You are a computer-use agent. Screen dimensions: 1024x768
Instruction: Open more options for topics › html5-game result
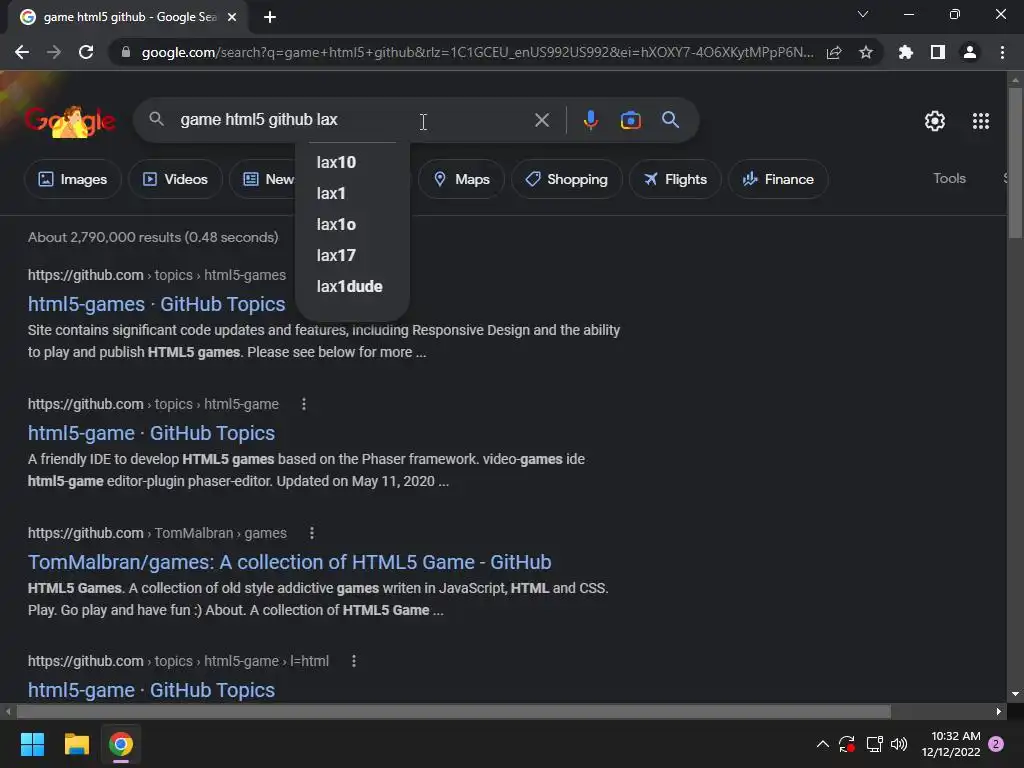point(304,404)
